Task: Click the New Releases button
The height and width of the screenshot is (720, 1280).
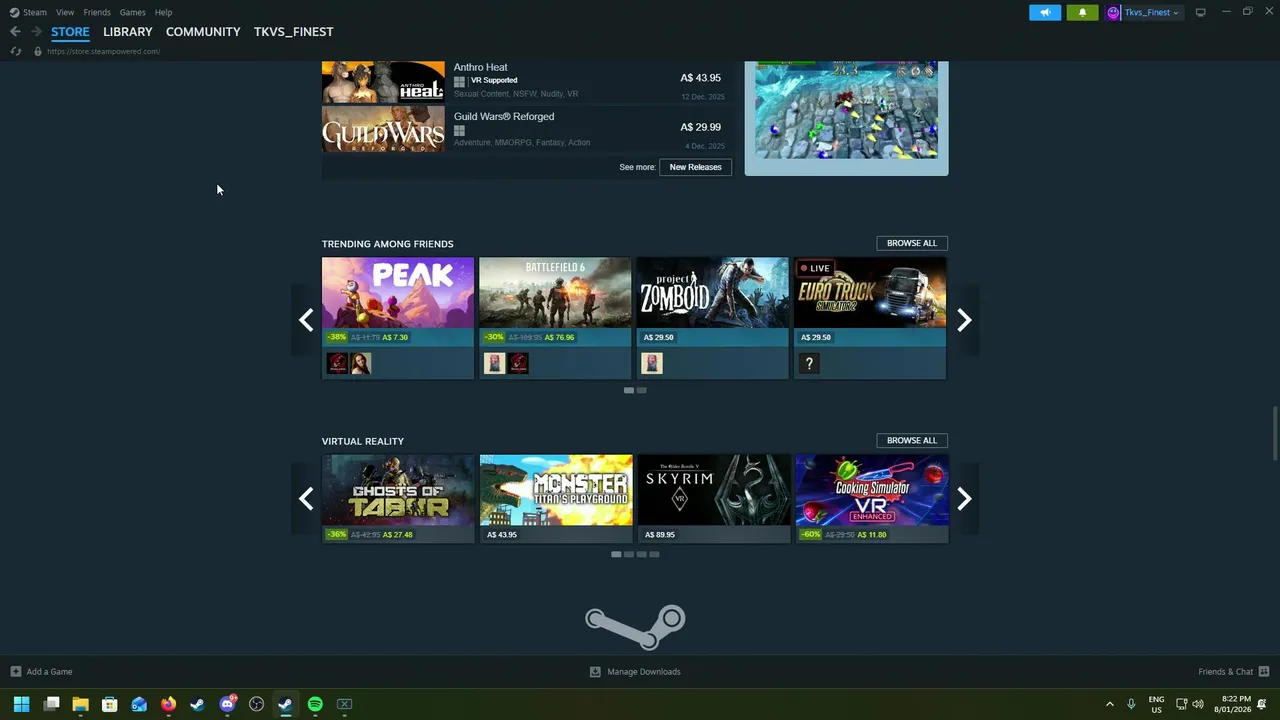Action: point(695,167)
